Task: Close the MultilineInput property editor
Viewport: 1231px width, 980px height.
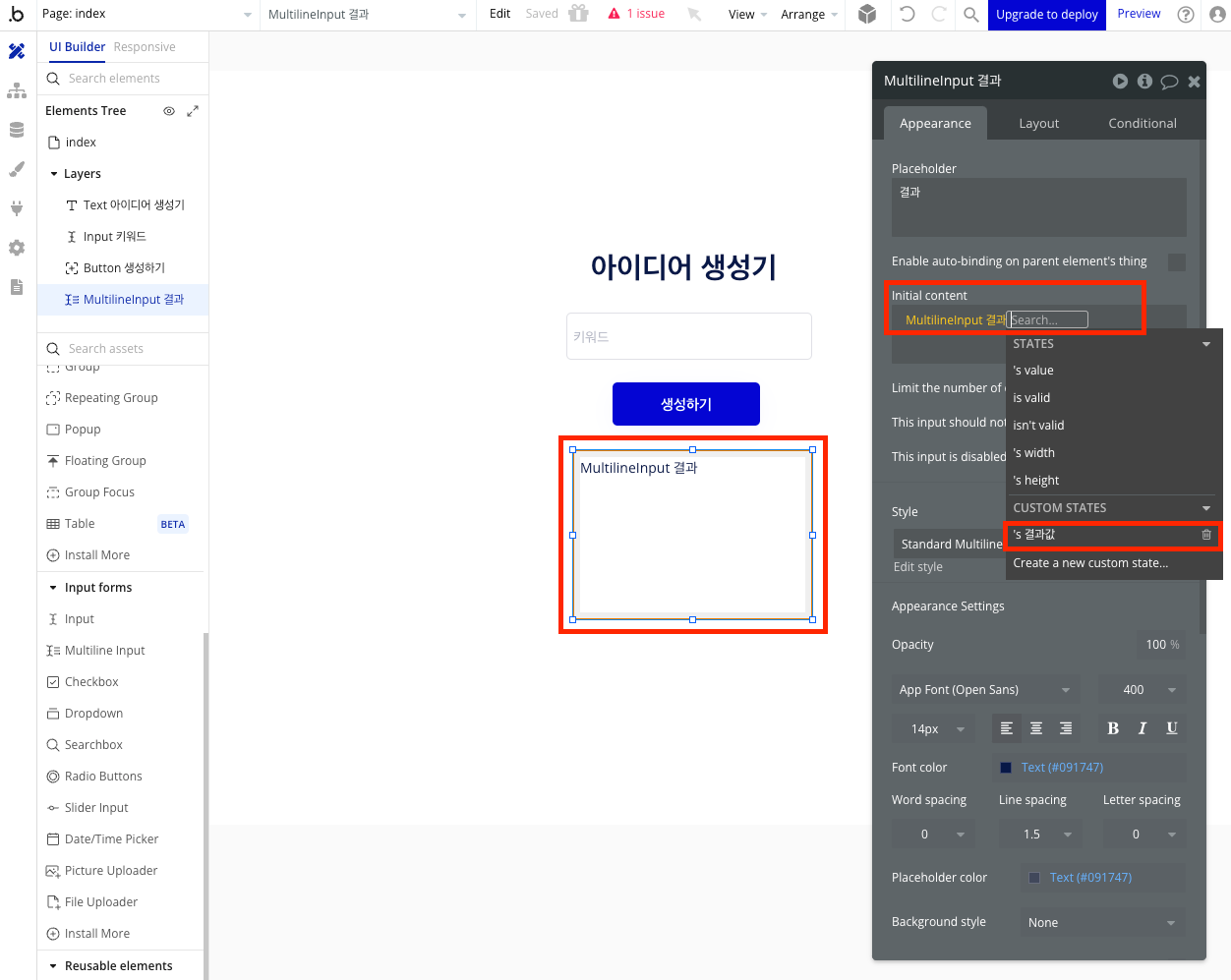Action: (1194, 82)
